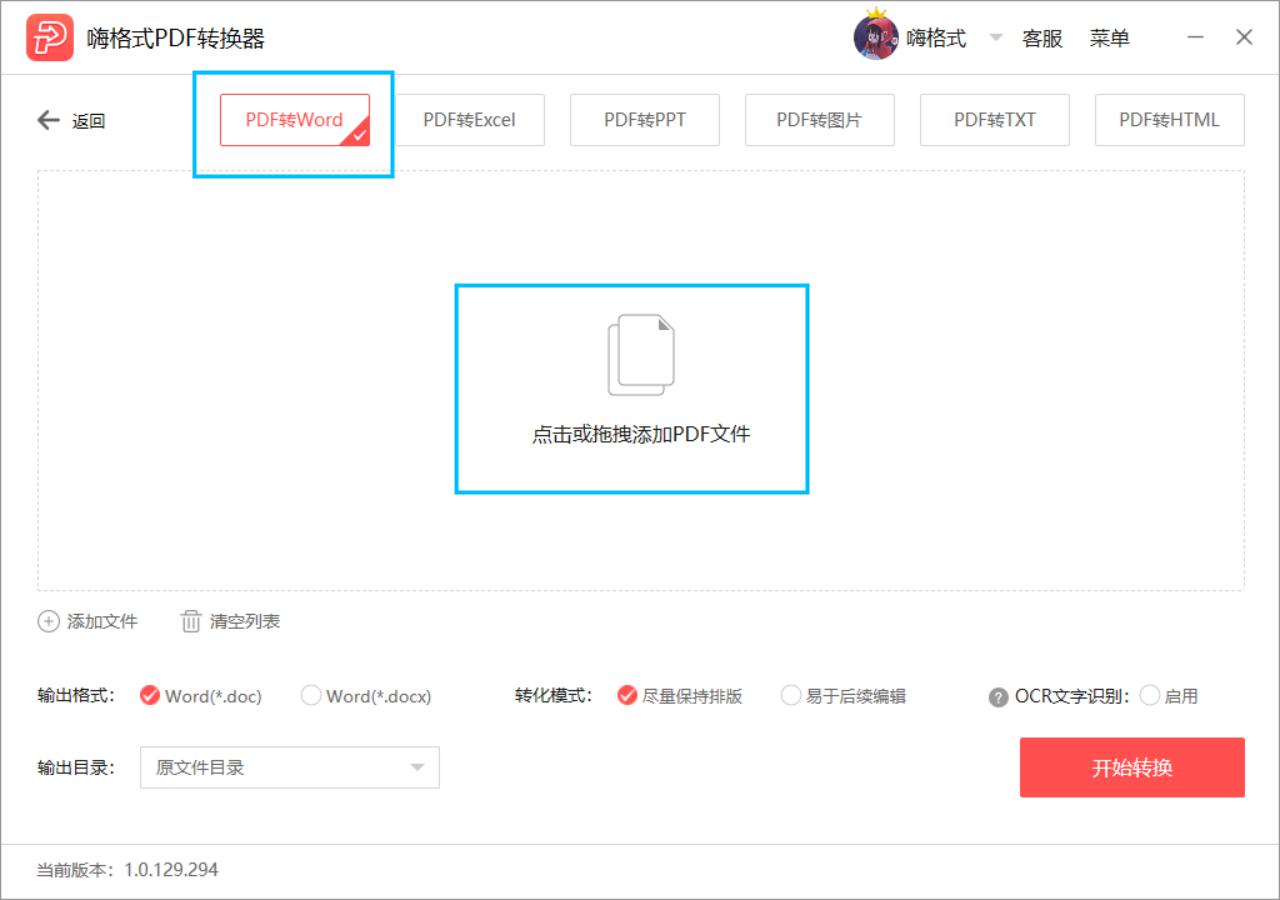Click the trash icon for 清空列表
This screenshot has height=900, width=1280.
(191, 621)
